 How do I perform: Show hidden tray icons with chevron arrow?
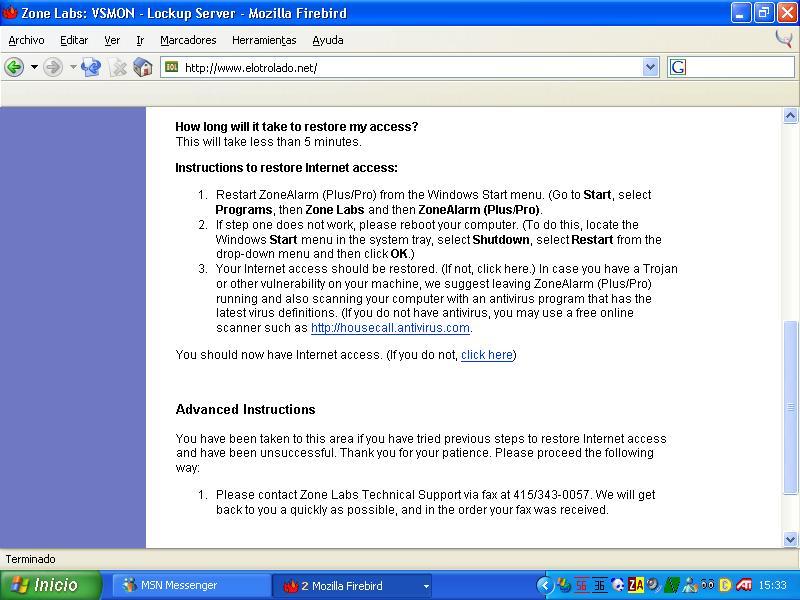(x=544, y=585)
